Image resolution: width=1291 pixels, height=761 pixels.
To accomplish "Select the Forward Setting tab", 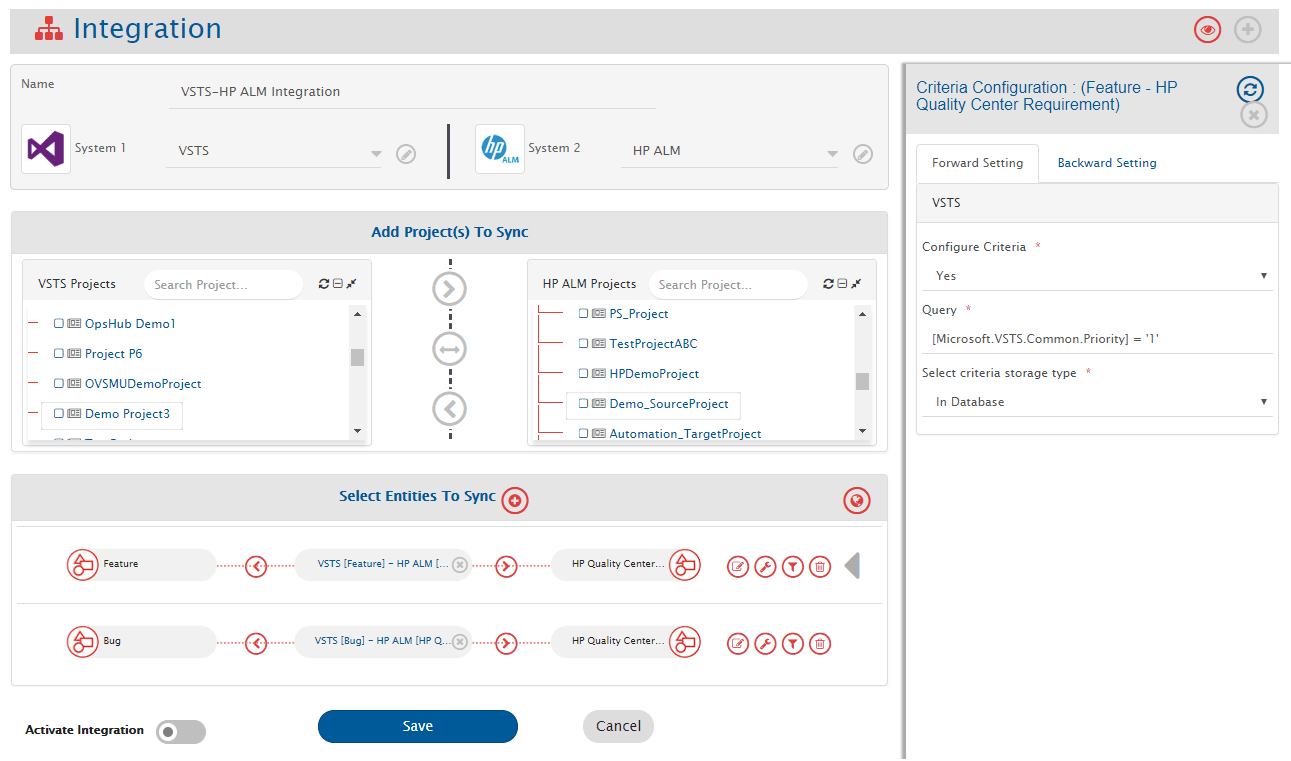I will click(x=977, y=163).
